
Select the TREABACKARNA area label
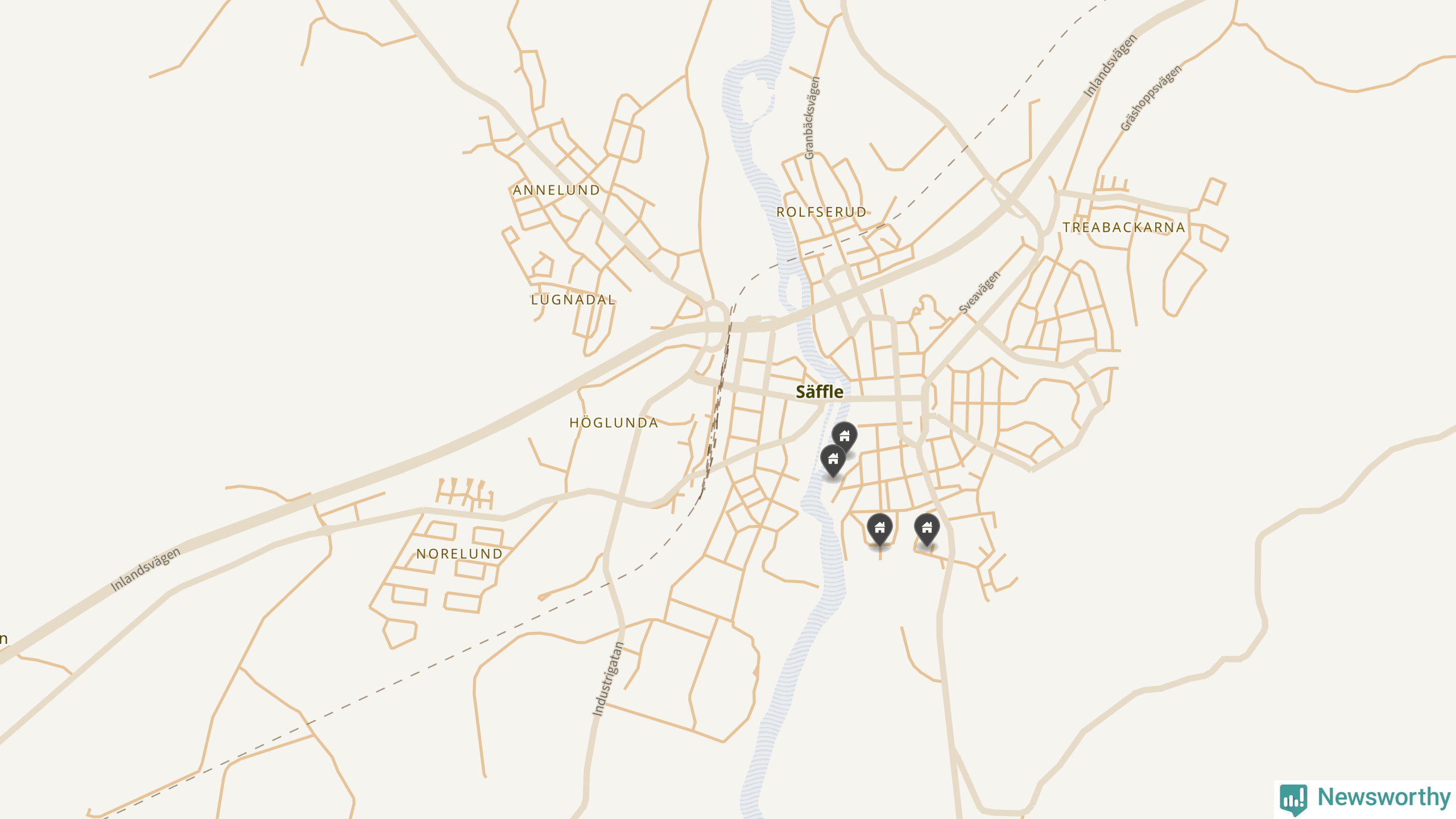(1124, 227)
